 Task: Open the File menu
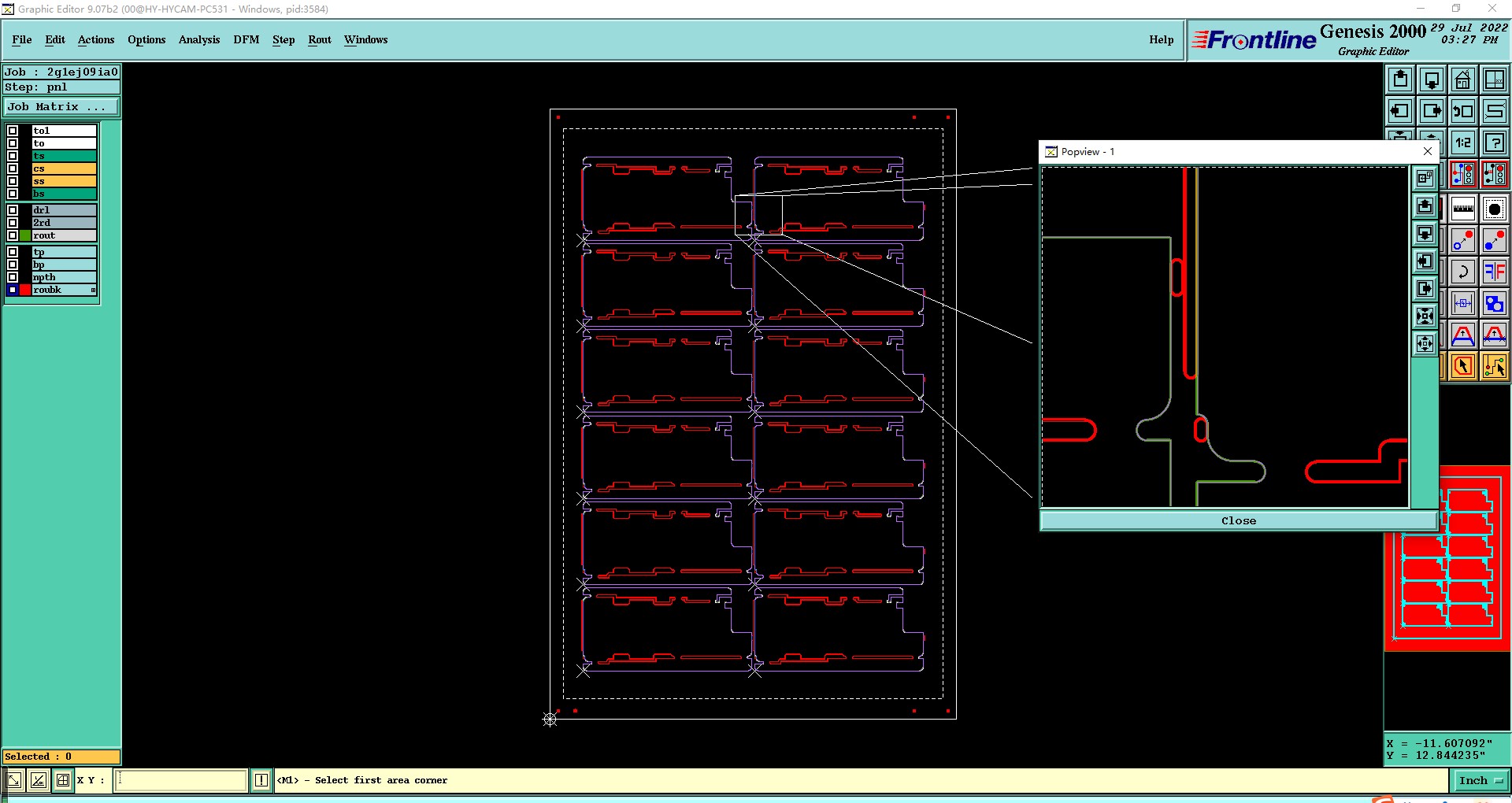[22, 39]
